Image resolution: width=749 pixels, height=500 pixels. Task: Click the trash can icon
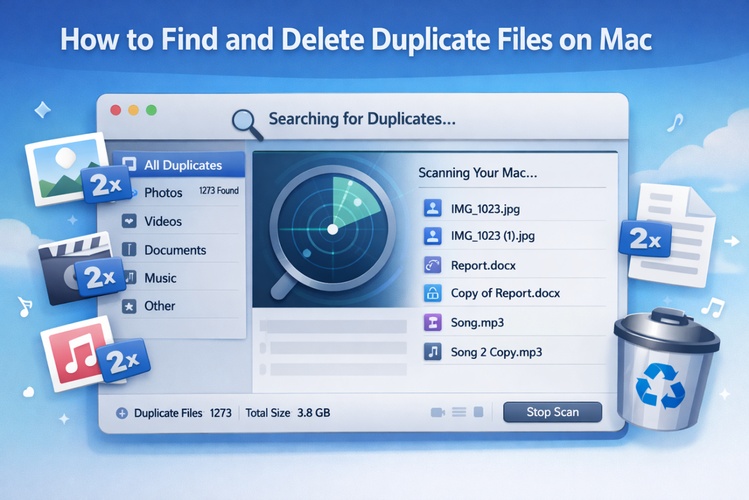tap(667, 368)
